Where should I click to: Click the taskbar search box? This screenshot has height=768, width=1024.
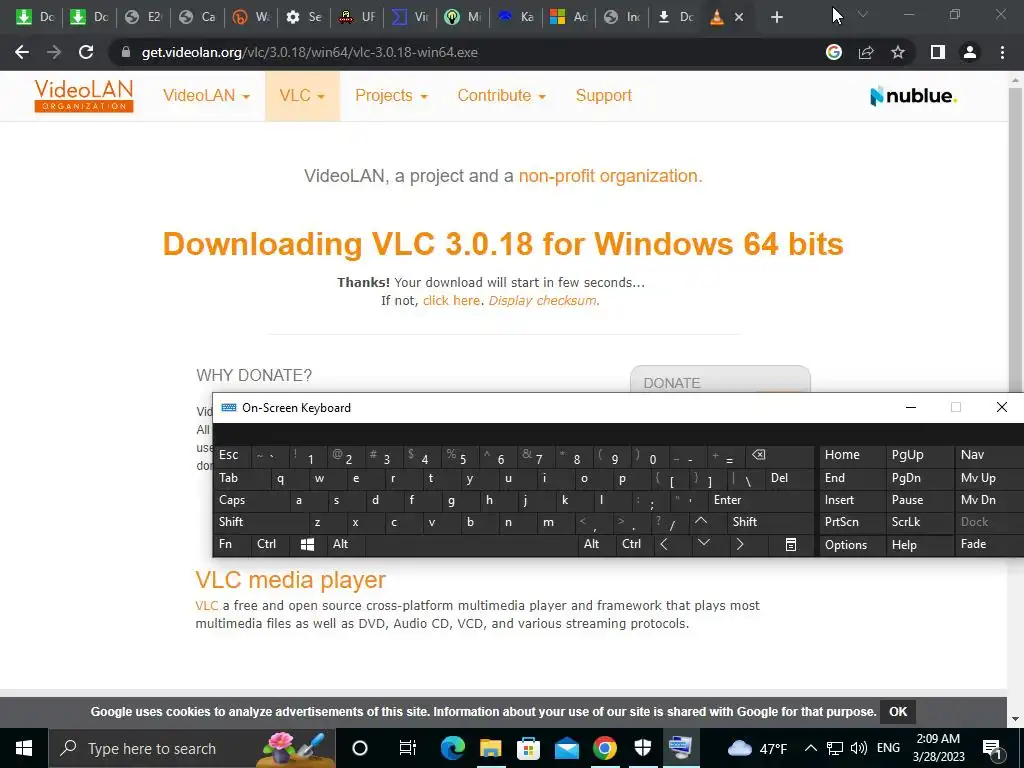pos(193,748)
